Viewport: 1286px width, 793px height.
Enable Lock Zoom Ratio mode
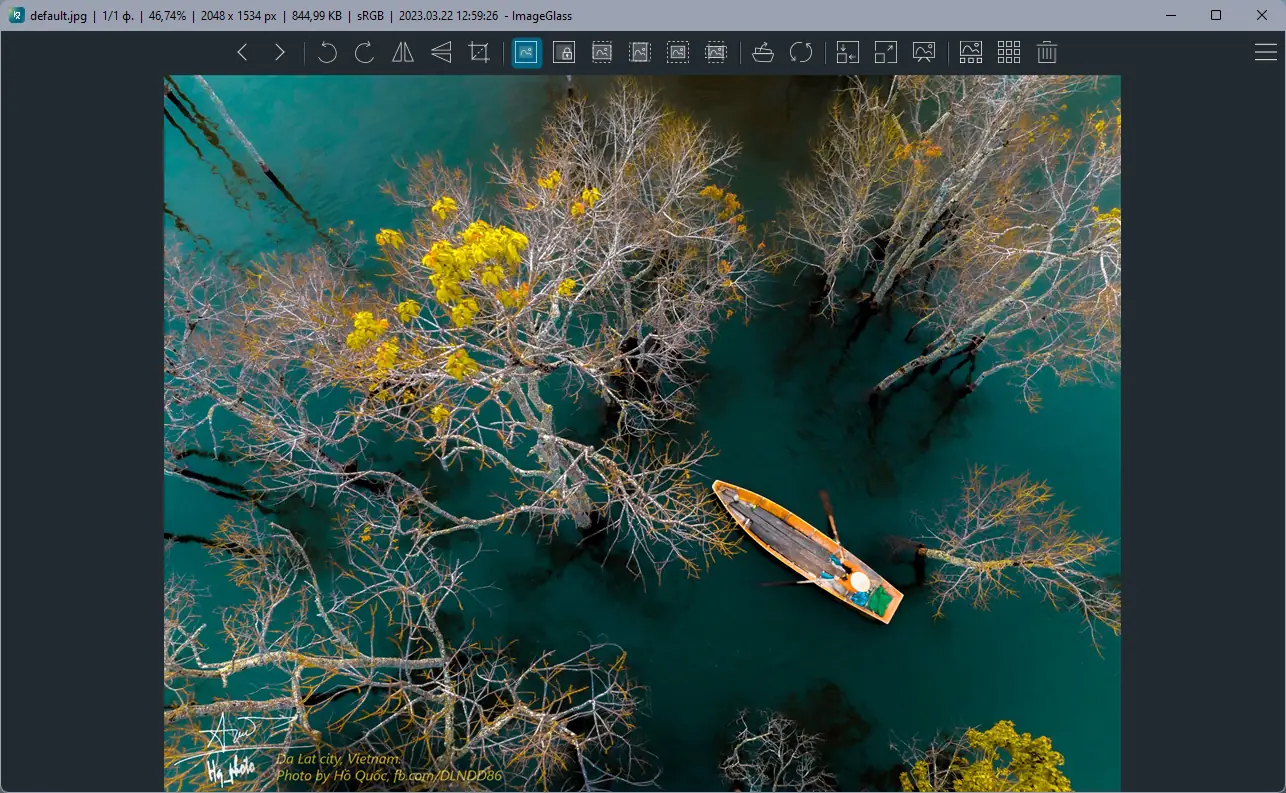click(x=564, y=53)
